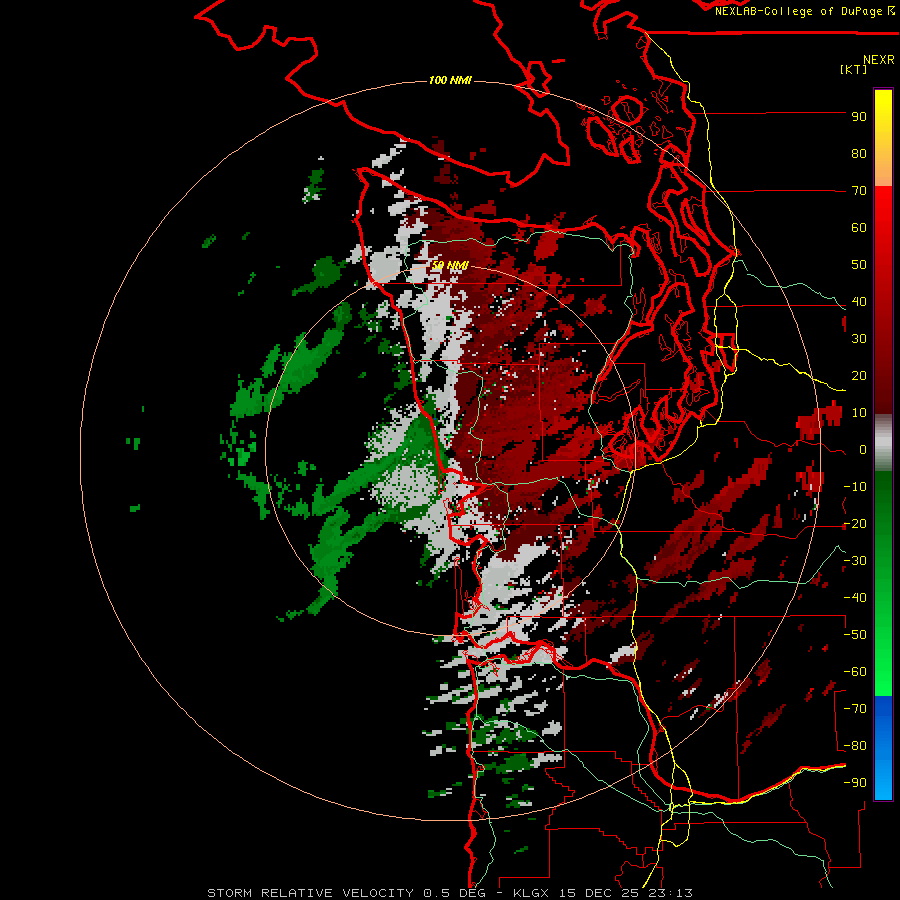Click the 30 value on velocity legend
900x900 pixels.
pos(859,339)
